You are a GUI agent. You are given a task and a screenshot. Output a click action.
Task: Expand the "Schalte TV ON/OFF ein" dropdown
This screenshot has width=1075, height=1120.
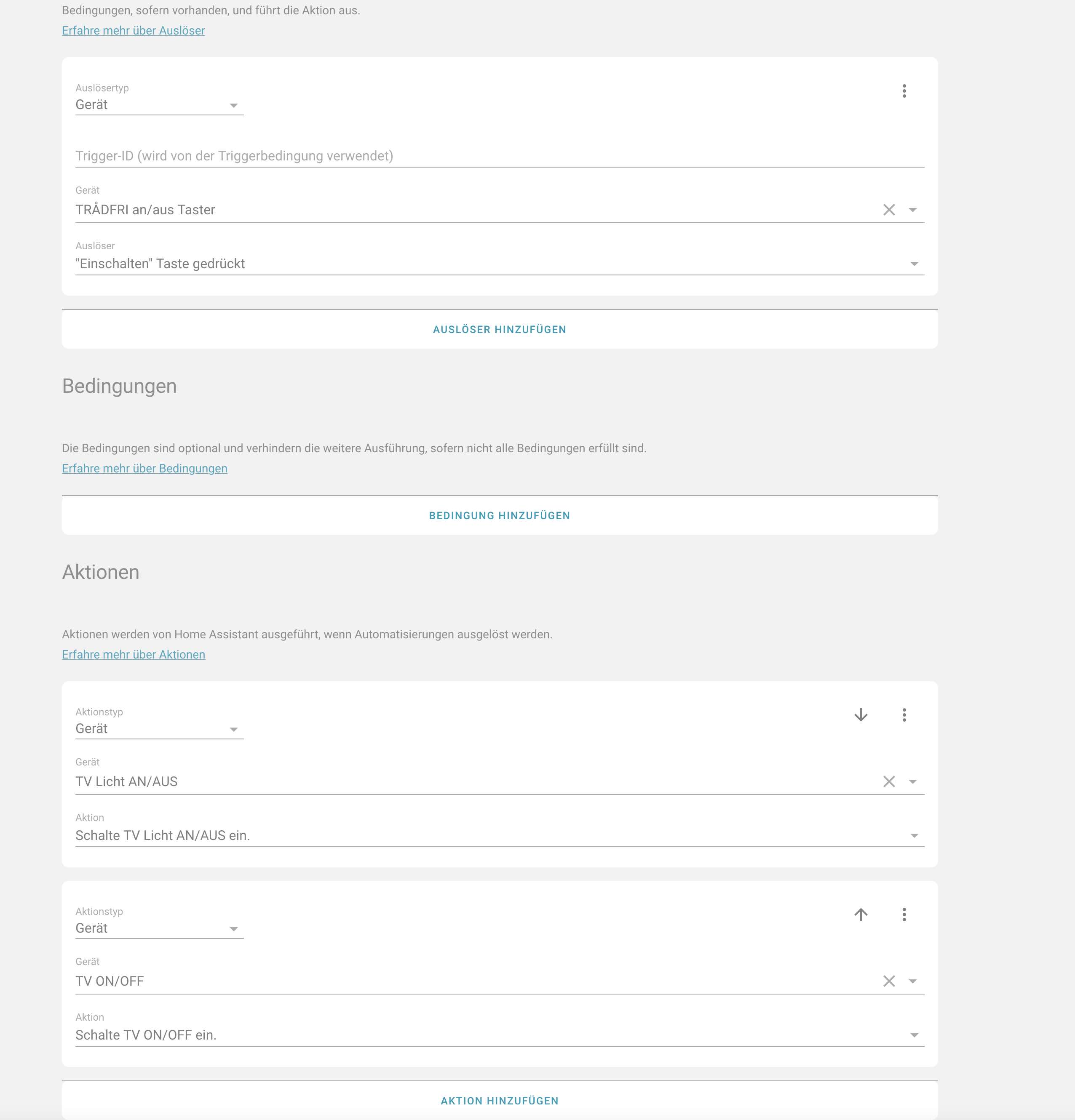pos(914,1035)
